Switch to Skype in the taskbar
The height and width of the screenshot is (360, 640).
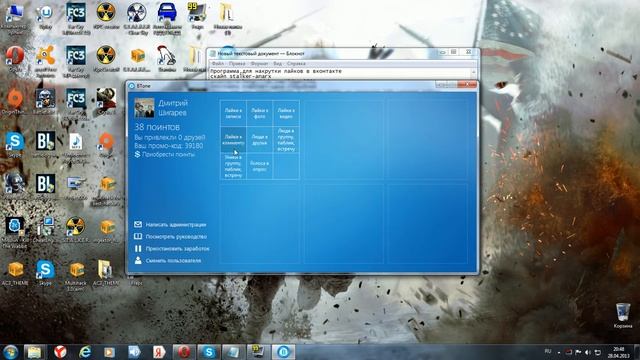coord(209,352)
